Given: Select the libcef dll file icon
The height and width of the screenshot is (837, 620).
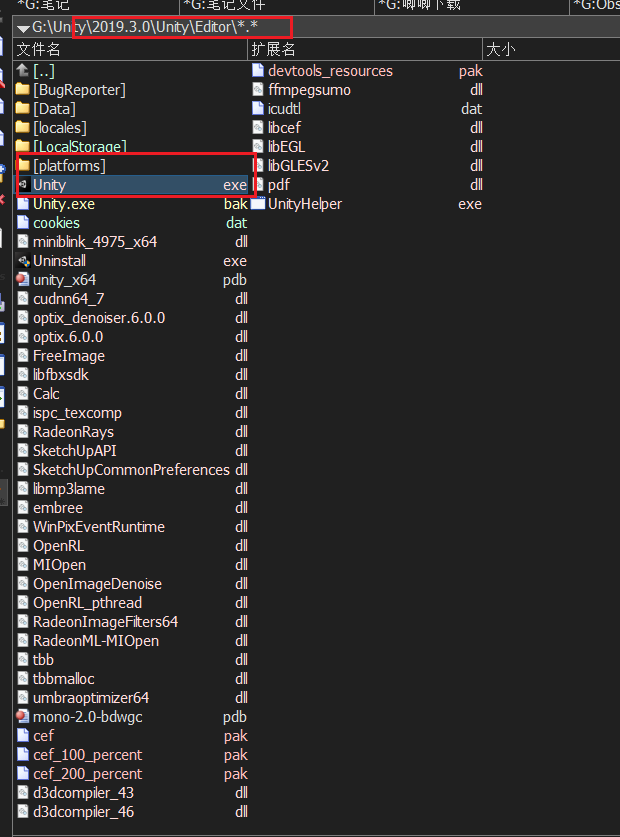Looking at the screenshot, I should [x=258, y=128].
